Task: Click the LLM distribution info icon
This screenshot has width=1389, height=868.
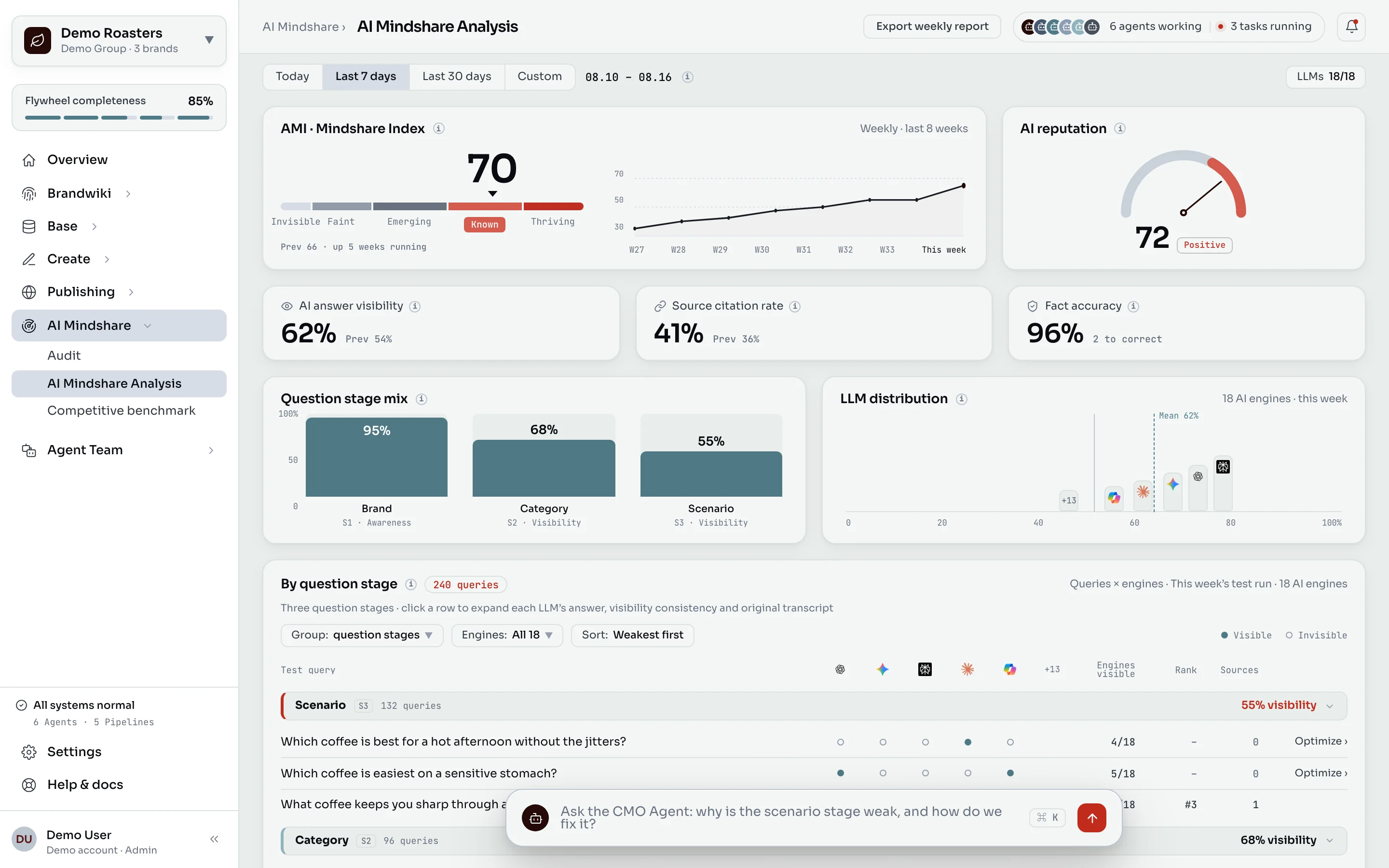Action: [961, 399]
